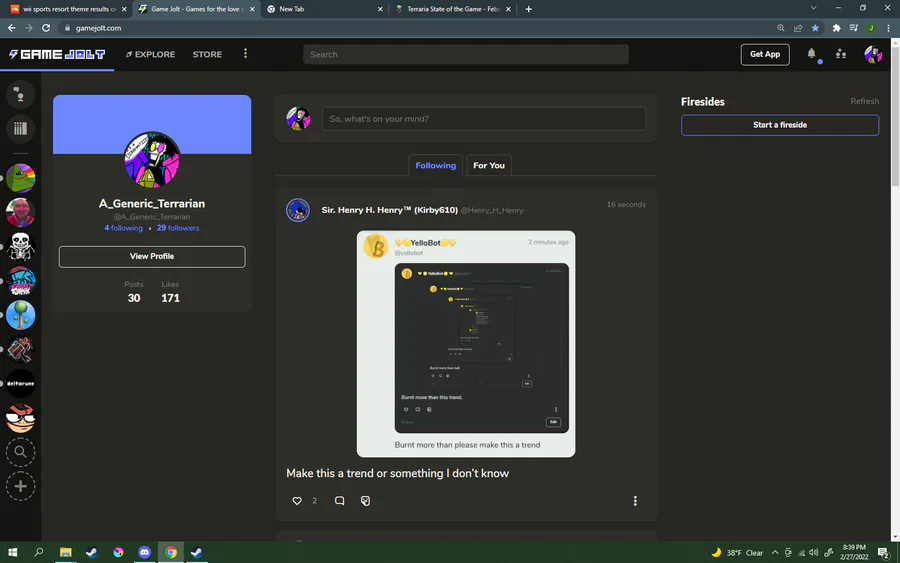
Task: Open the Chrome extensions puzzle icon
Action: click(x=836, y=28)
